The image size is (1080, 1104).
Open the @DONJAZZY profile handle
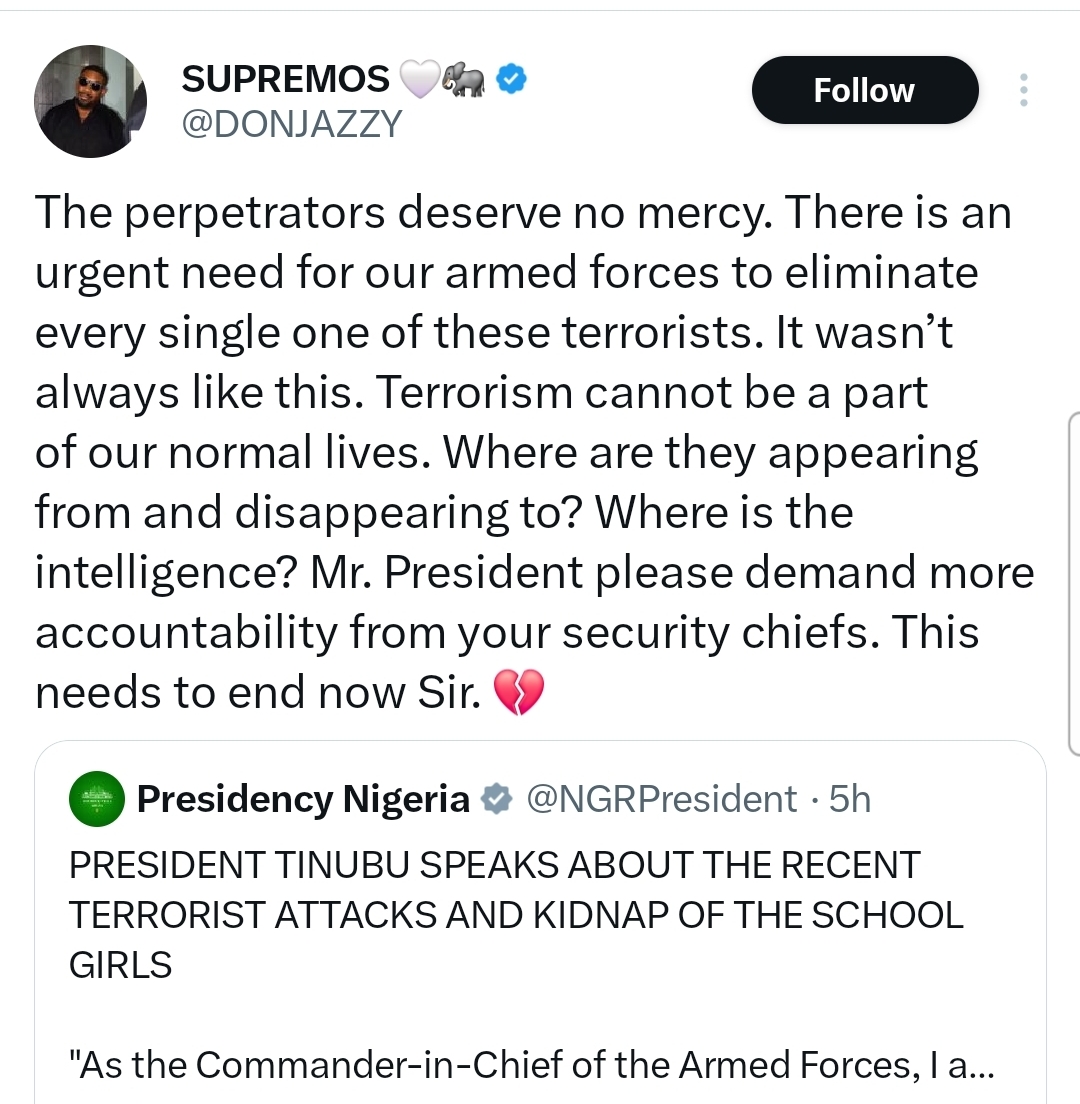[292, 123]
